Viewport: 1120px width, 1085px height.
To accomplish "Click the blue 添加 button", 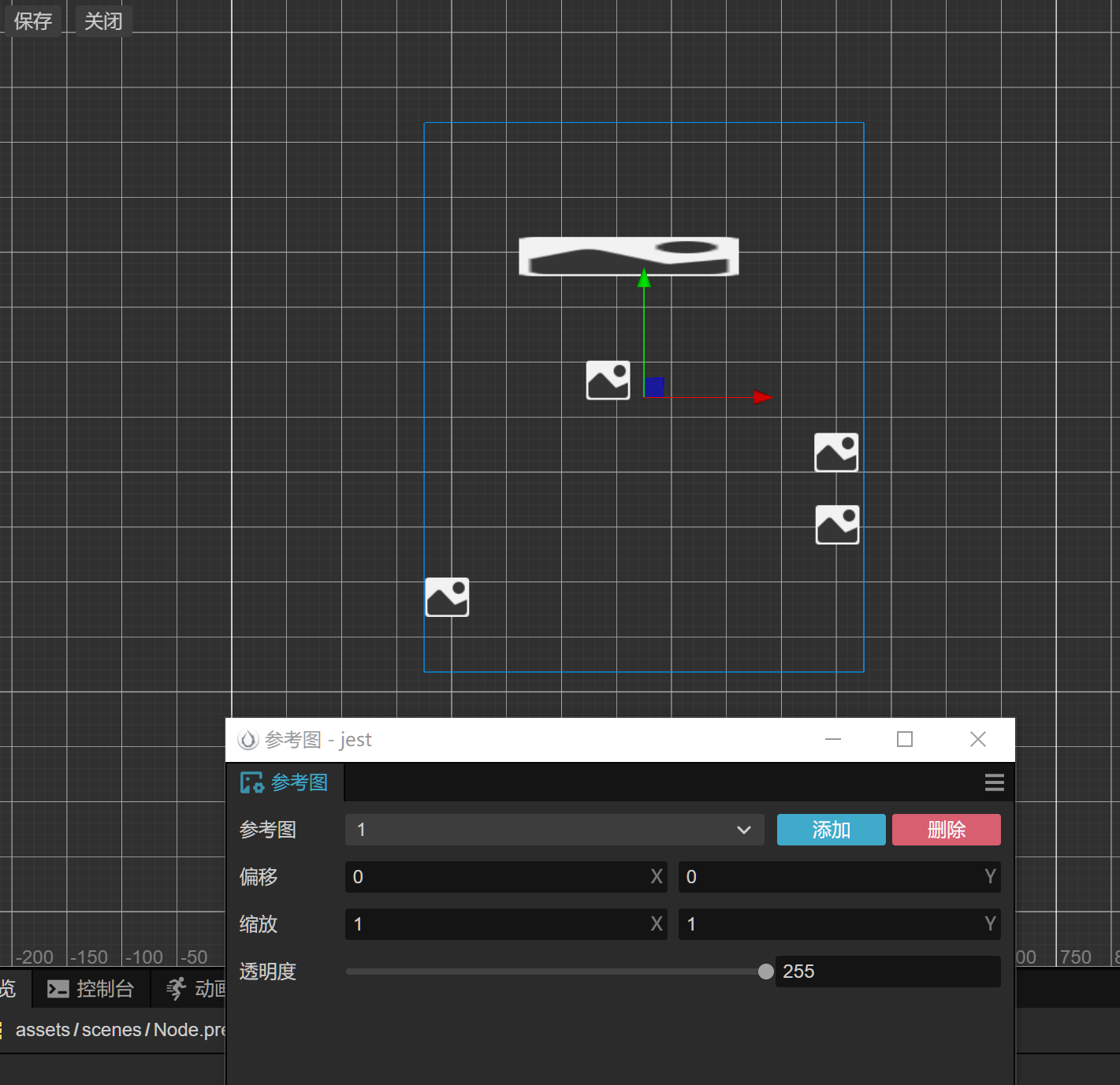I will (x=832, y=830).
